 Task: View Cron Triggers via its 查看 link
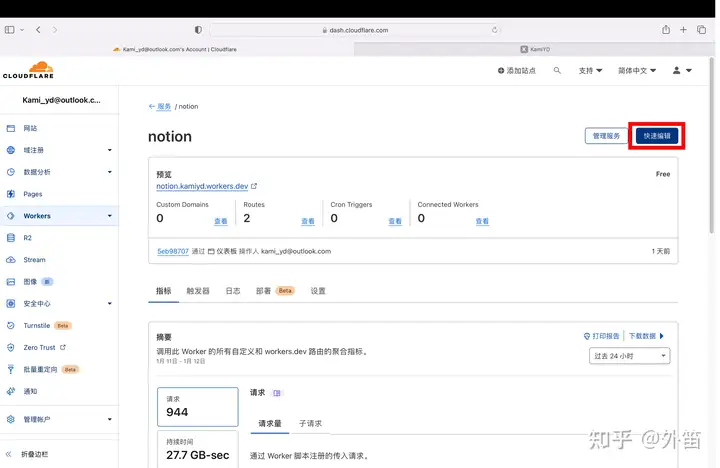click(395, 221)
